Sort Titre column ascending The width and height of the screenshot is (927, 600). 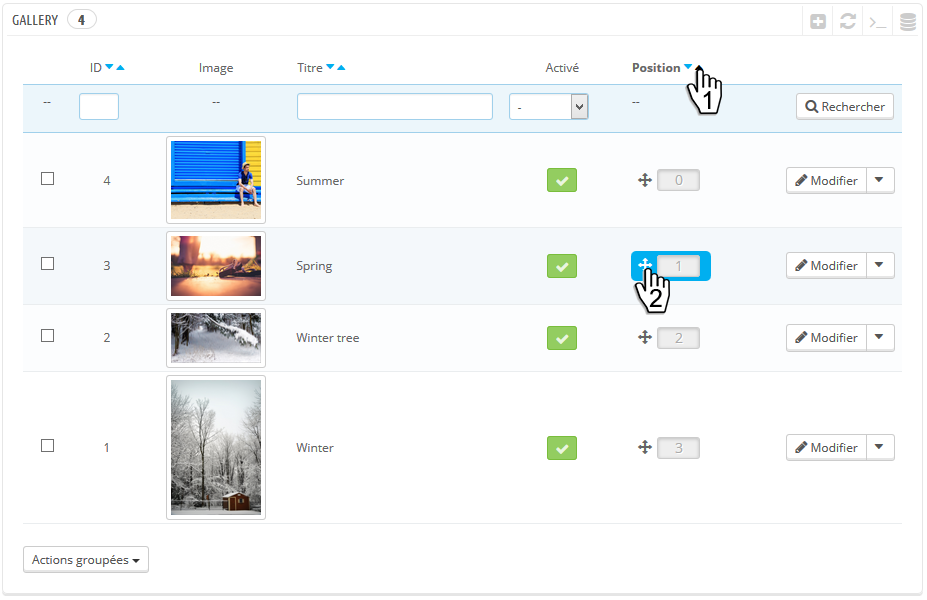coord(341,67)
